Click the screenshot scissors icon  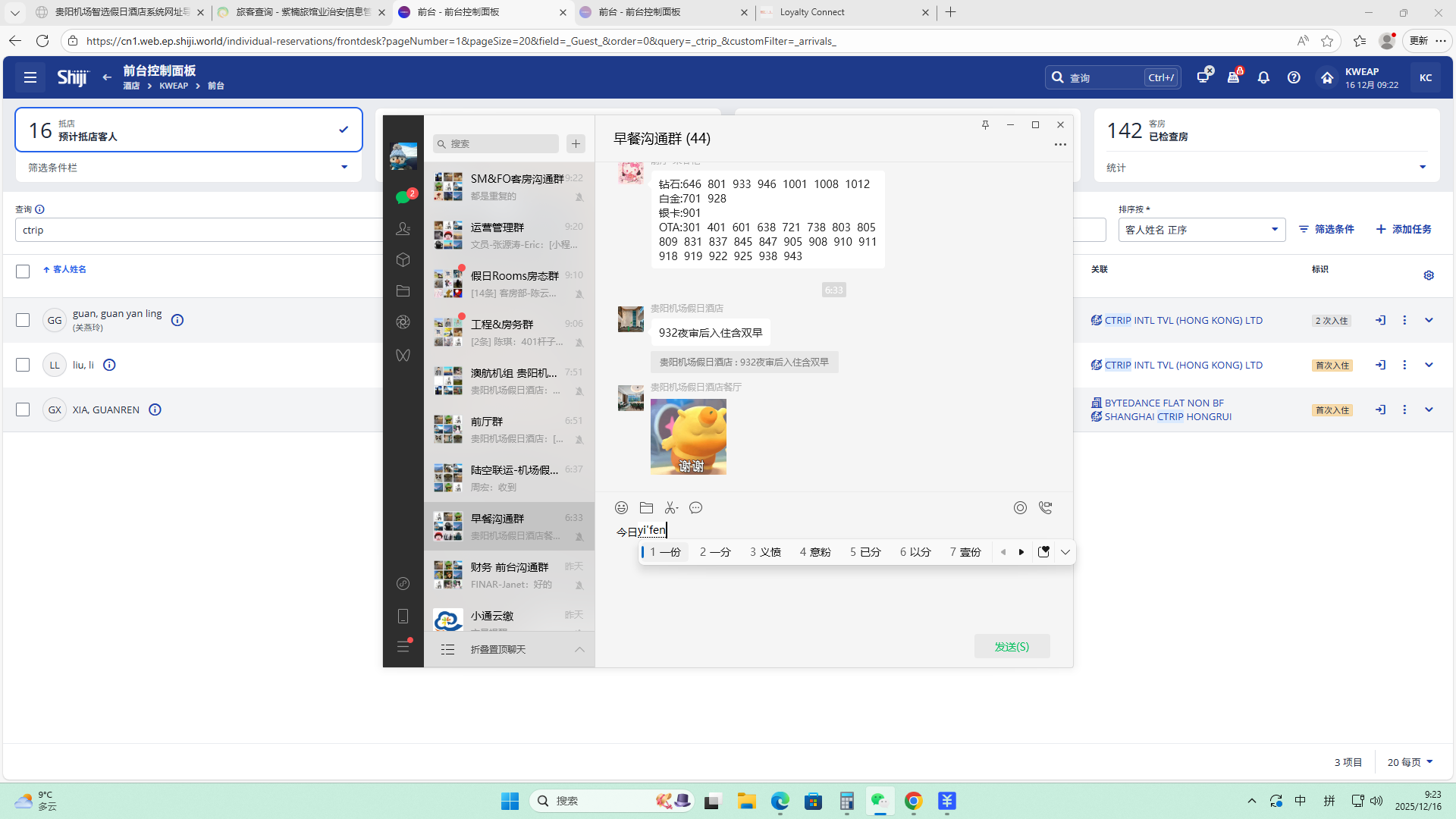coord(671,508)
